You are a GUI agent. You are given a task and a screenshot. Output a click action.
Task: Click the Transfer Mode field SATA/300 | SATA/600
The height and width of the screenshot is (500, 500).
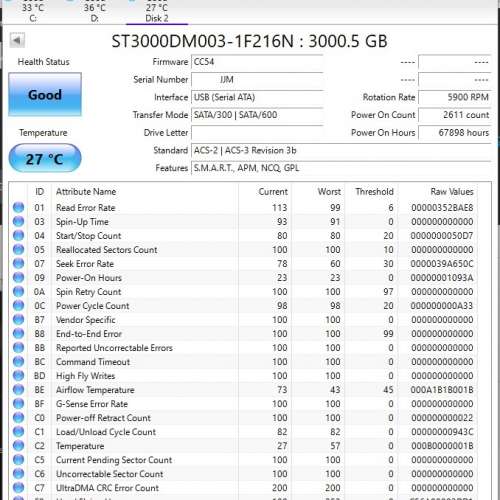coord(257,115)
